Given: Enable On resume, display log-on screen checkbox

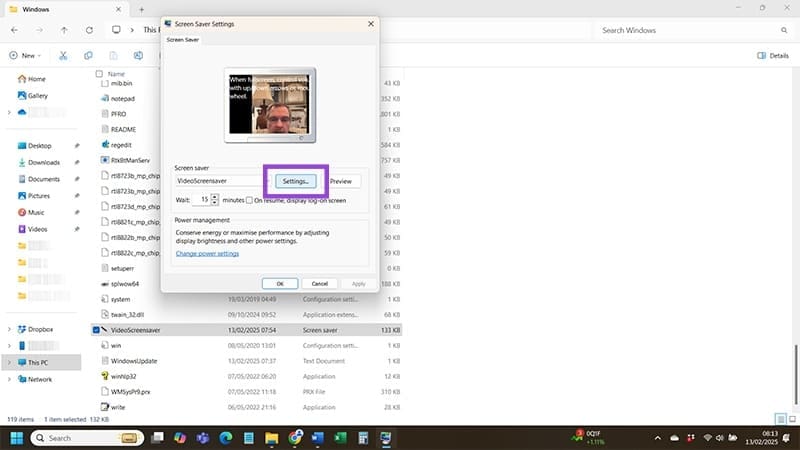Looking at the screenshot, I should pyautogui.click(x=249, y=201).
